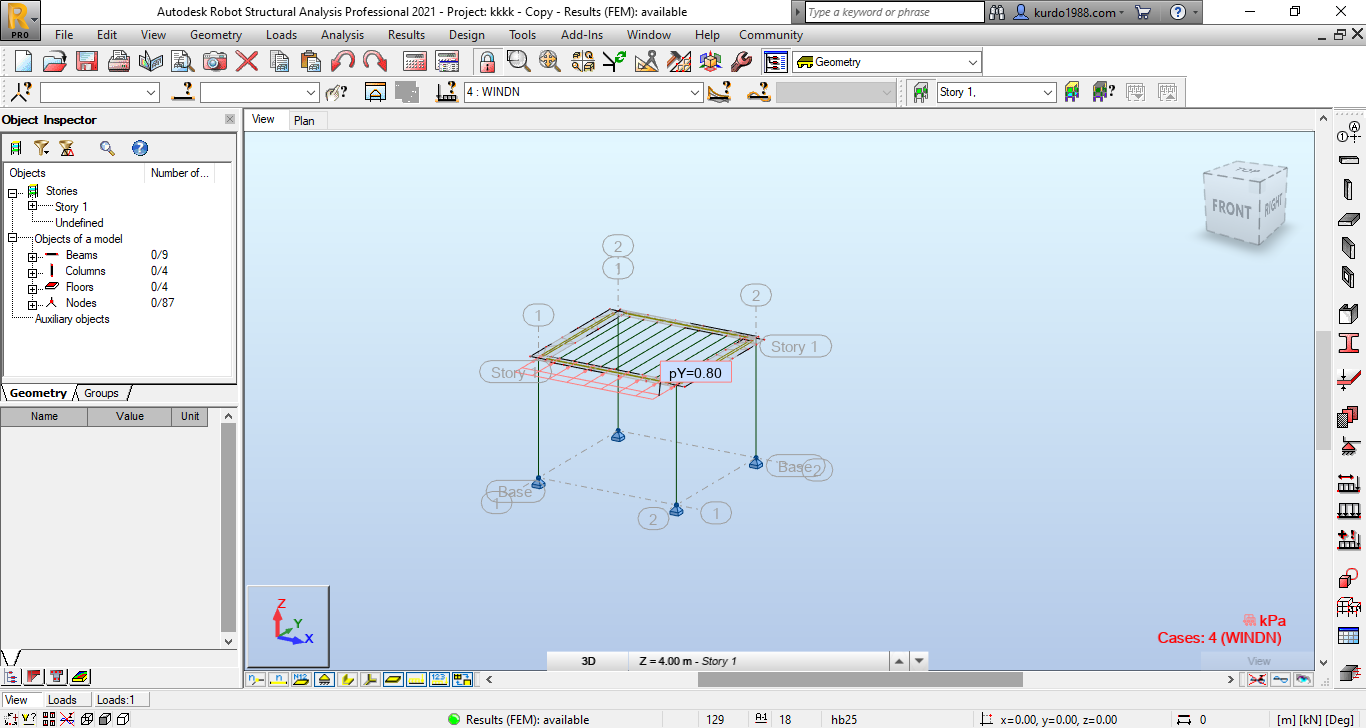Open Job Preferences with the wrench icon
This screenshot has height=728, width=1366.
740,61
